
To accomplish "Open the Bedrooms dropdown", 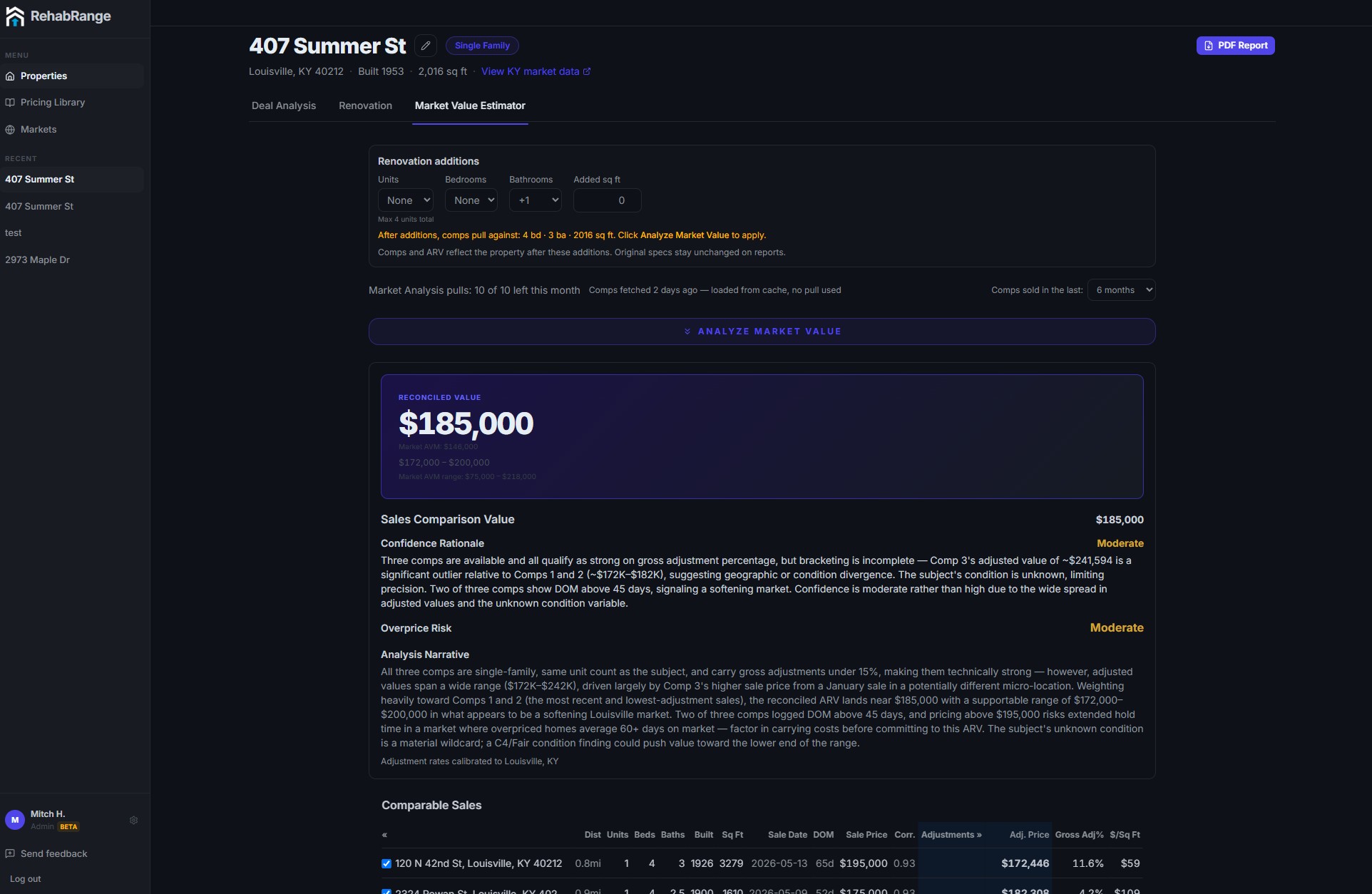I will pos(471,200).
